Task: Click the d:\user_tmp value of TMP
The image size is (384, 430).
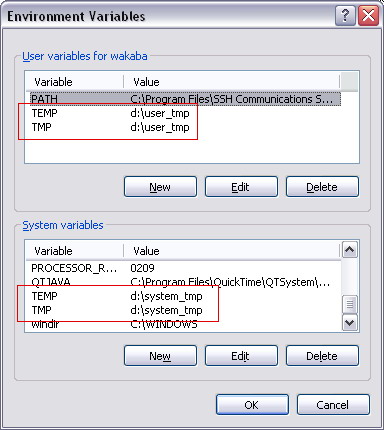Action: (x=160, y=127)
